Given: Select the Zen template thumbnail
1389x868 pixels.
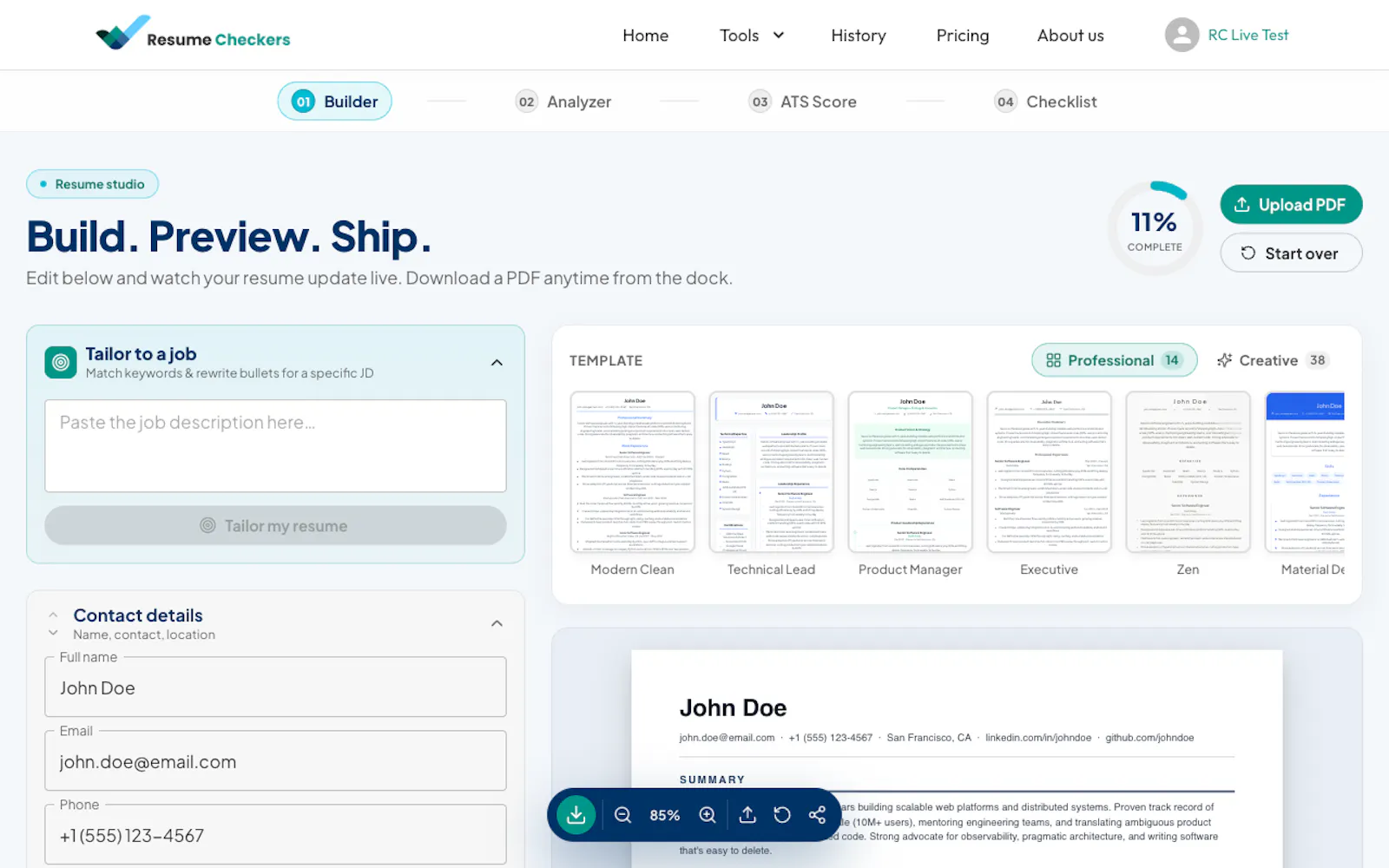Looking at the screenshot, I should point(1188,472).
